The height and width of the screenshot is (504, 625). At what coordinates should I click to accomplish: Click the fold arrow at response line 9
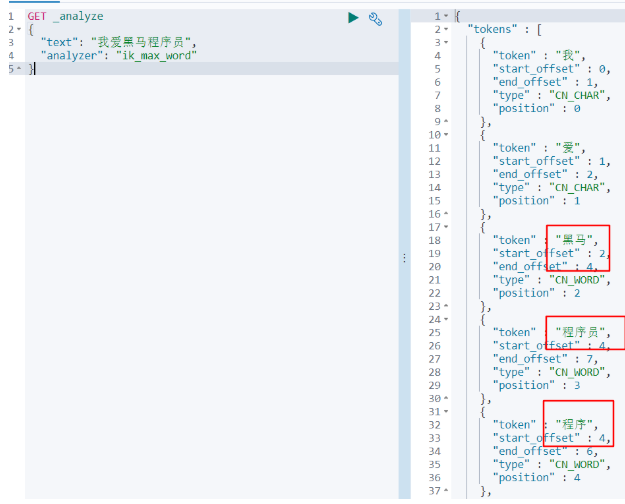[446, 121]
